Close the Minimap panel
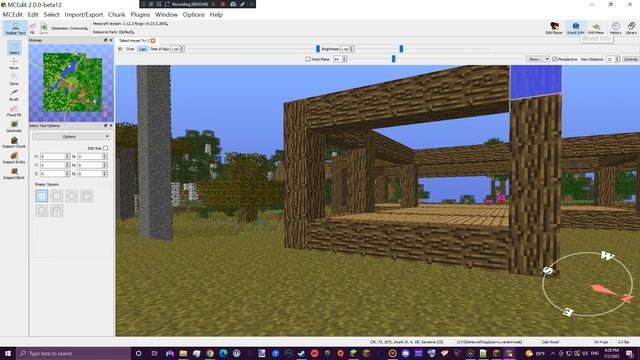This screenshot has width=640, height=360. tap(111, 40)
